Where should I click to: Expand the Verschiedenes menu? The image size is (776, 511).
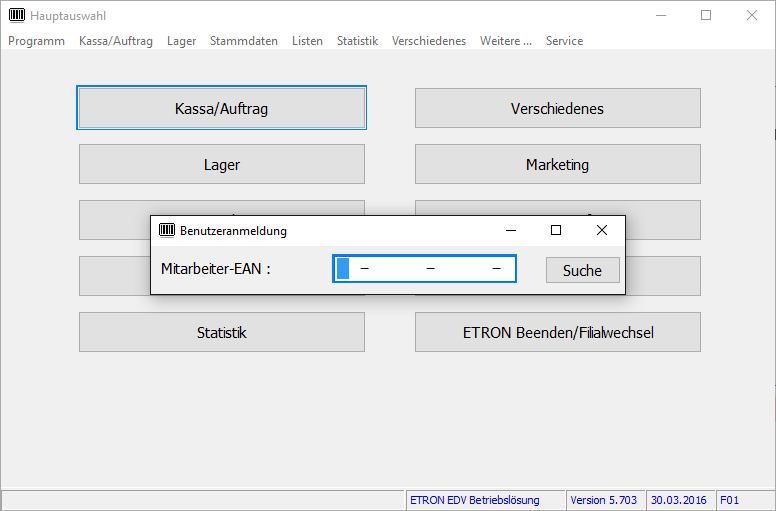coord(429,41)
